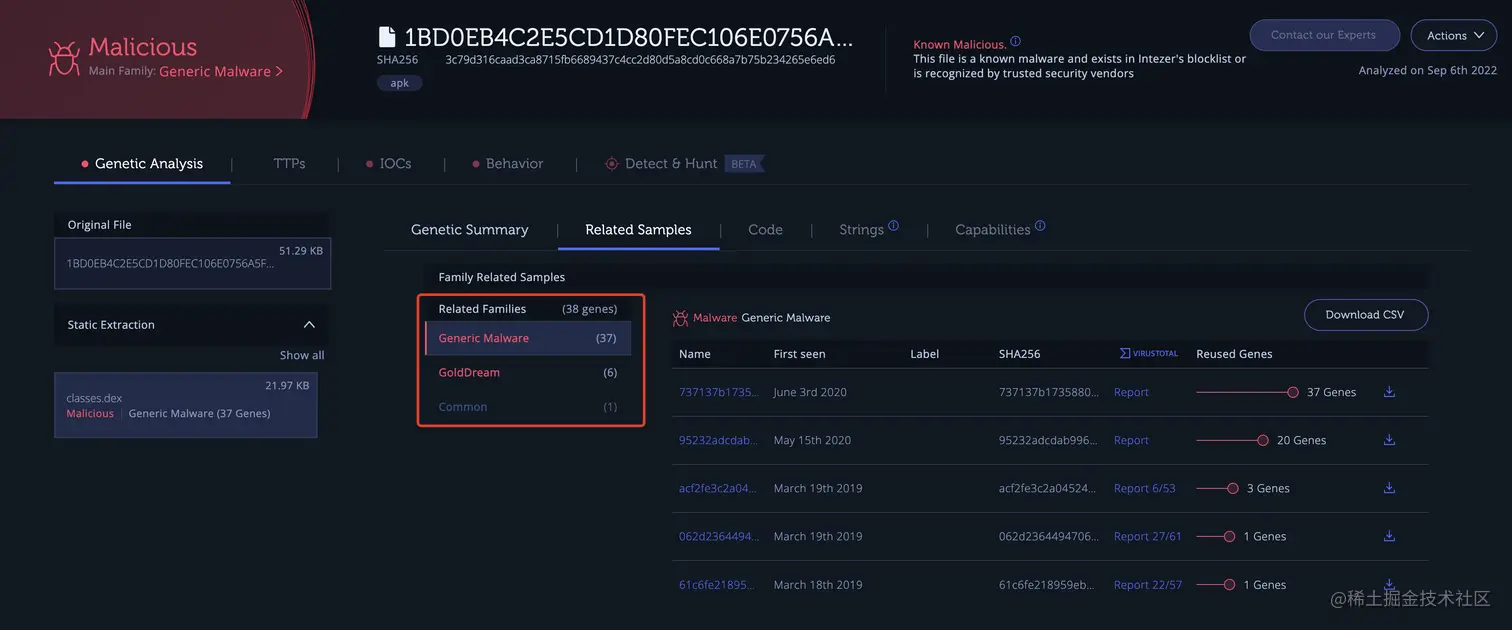This screenshot has width=1512, height=630.
Task: Click the SHA256 column header
Action: [1019, 354]
